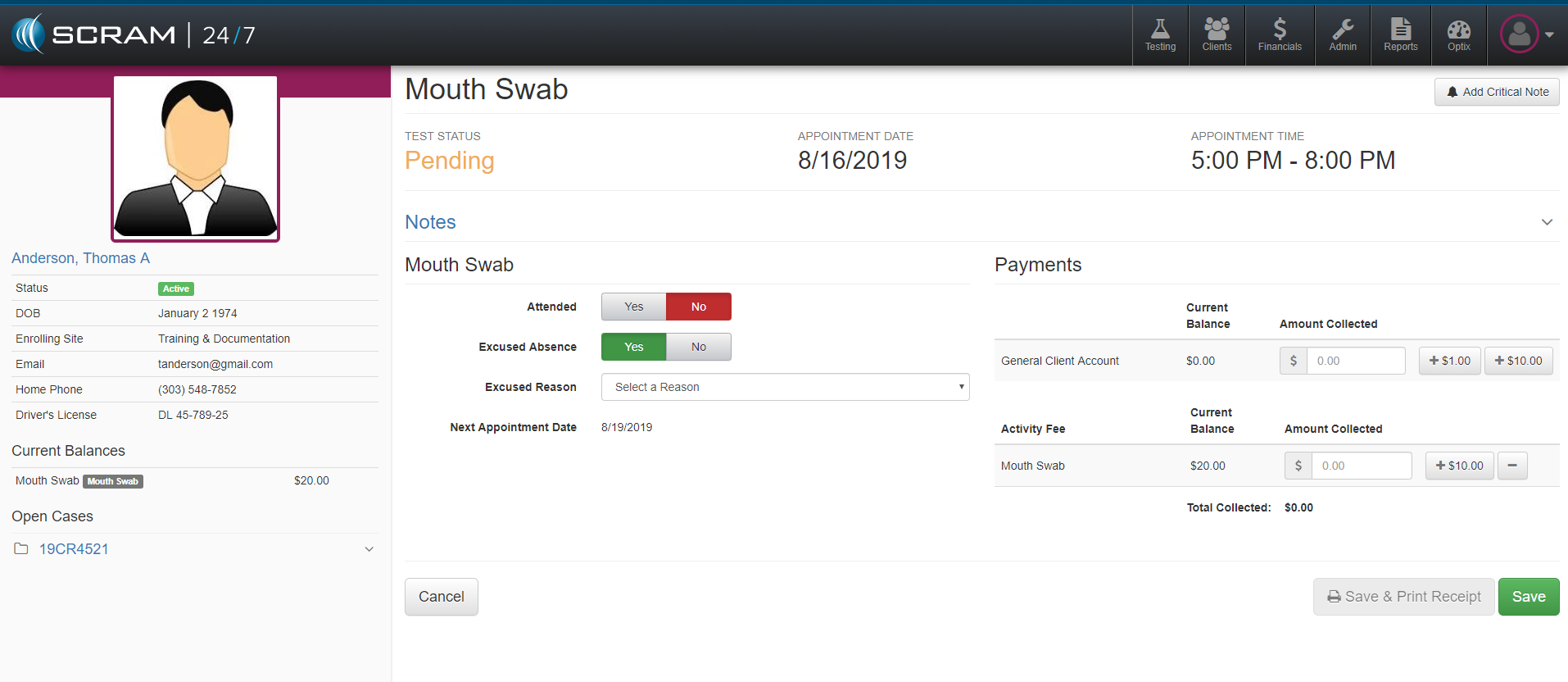Set Excused Absence to No

pyautogui.click(x=698, y=347)
